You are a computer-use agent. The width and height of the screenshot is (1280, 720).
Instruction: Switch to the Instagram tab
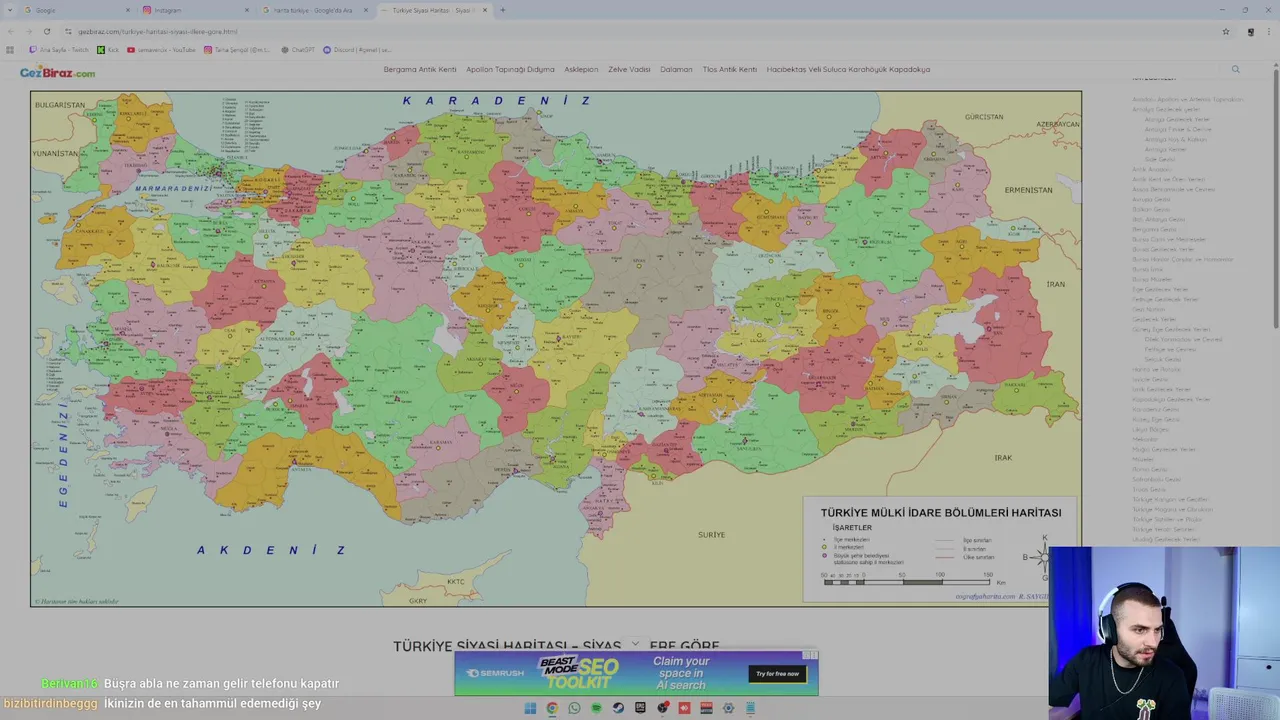[x=195, y=10]
